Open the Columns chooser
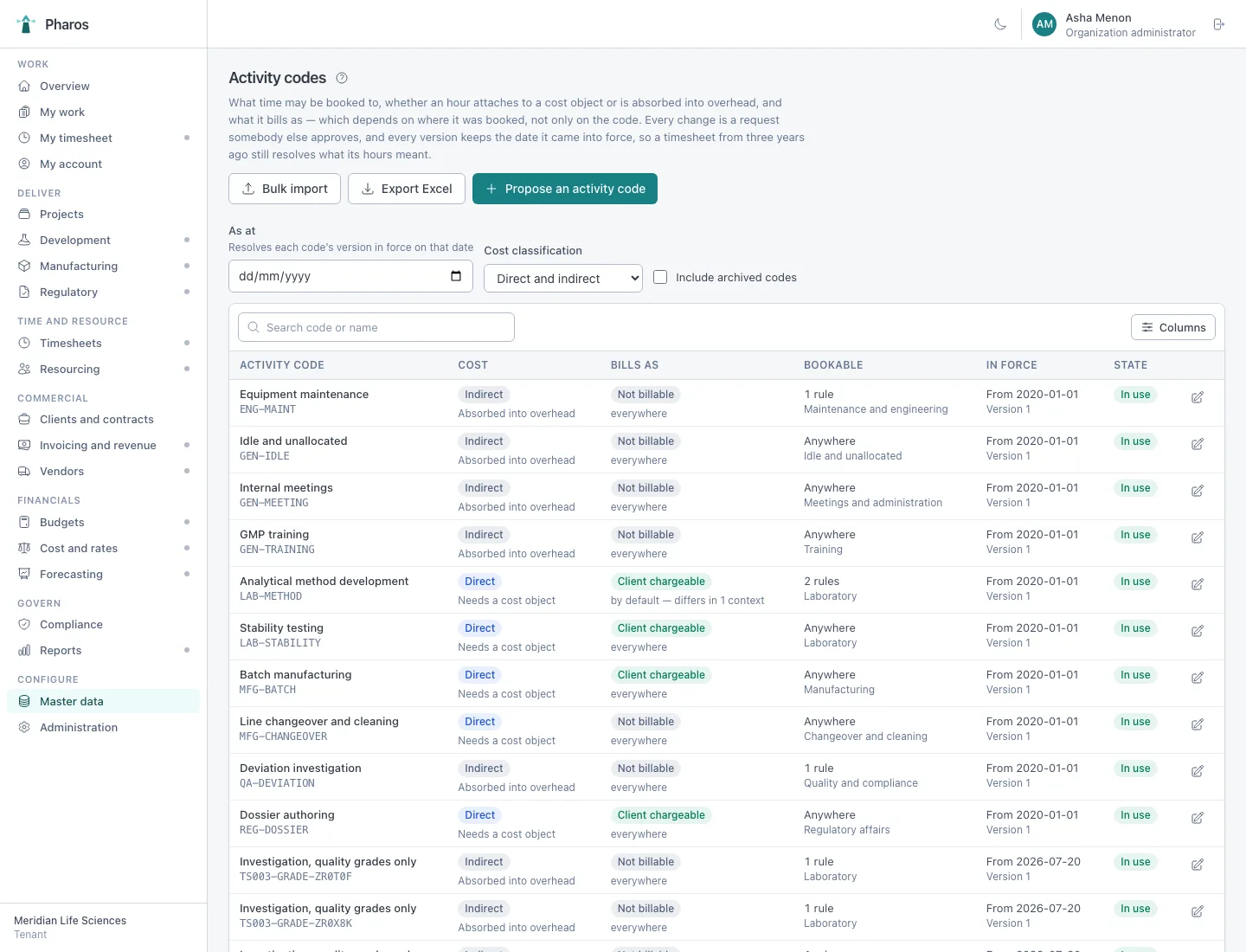1246x952 pixels. tap(1173, 327)
